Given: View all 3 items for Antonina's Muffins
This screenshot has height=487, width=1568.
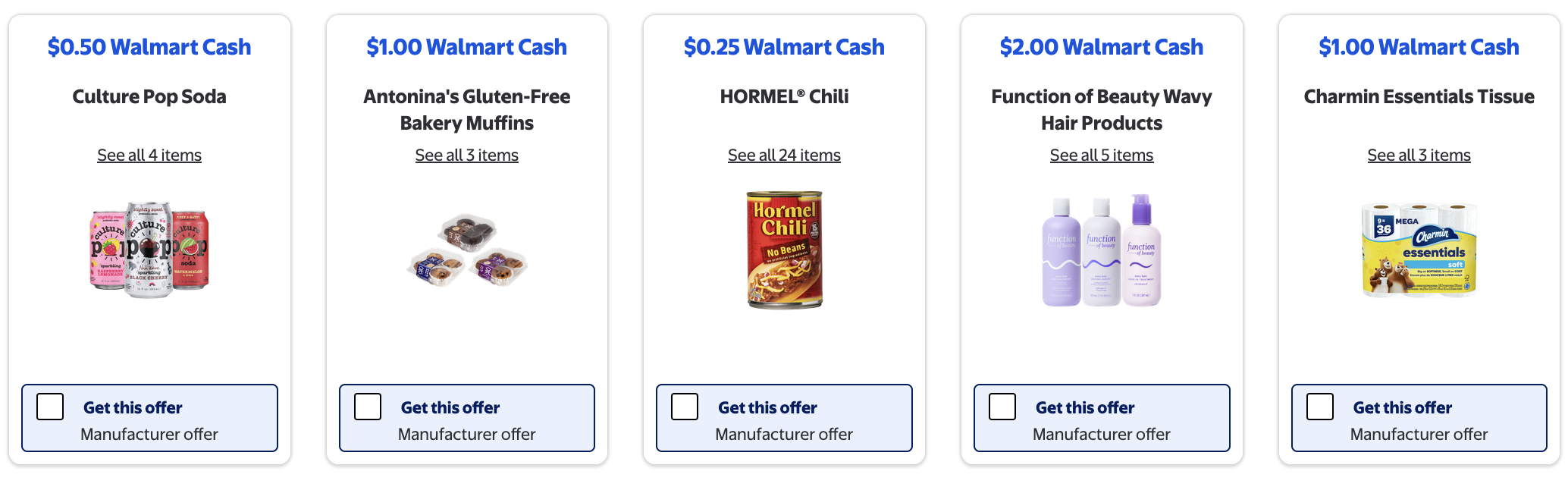Looking at the screenshot, I should [x=466, y=155].
